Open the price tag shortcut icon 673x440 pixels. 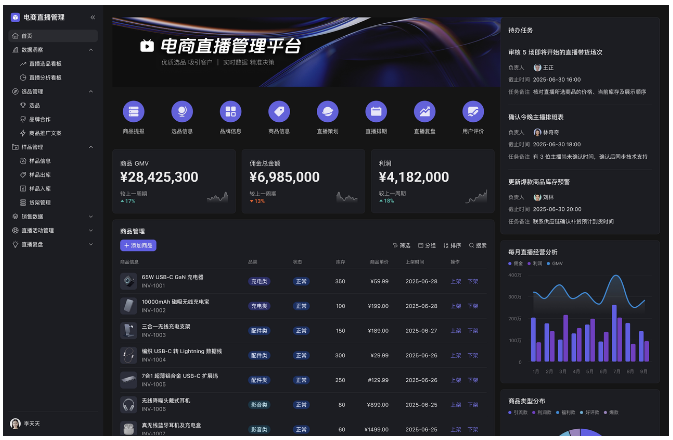[279, 112]
